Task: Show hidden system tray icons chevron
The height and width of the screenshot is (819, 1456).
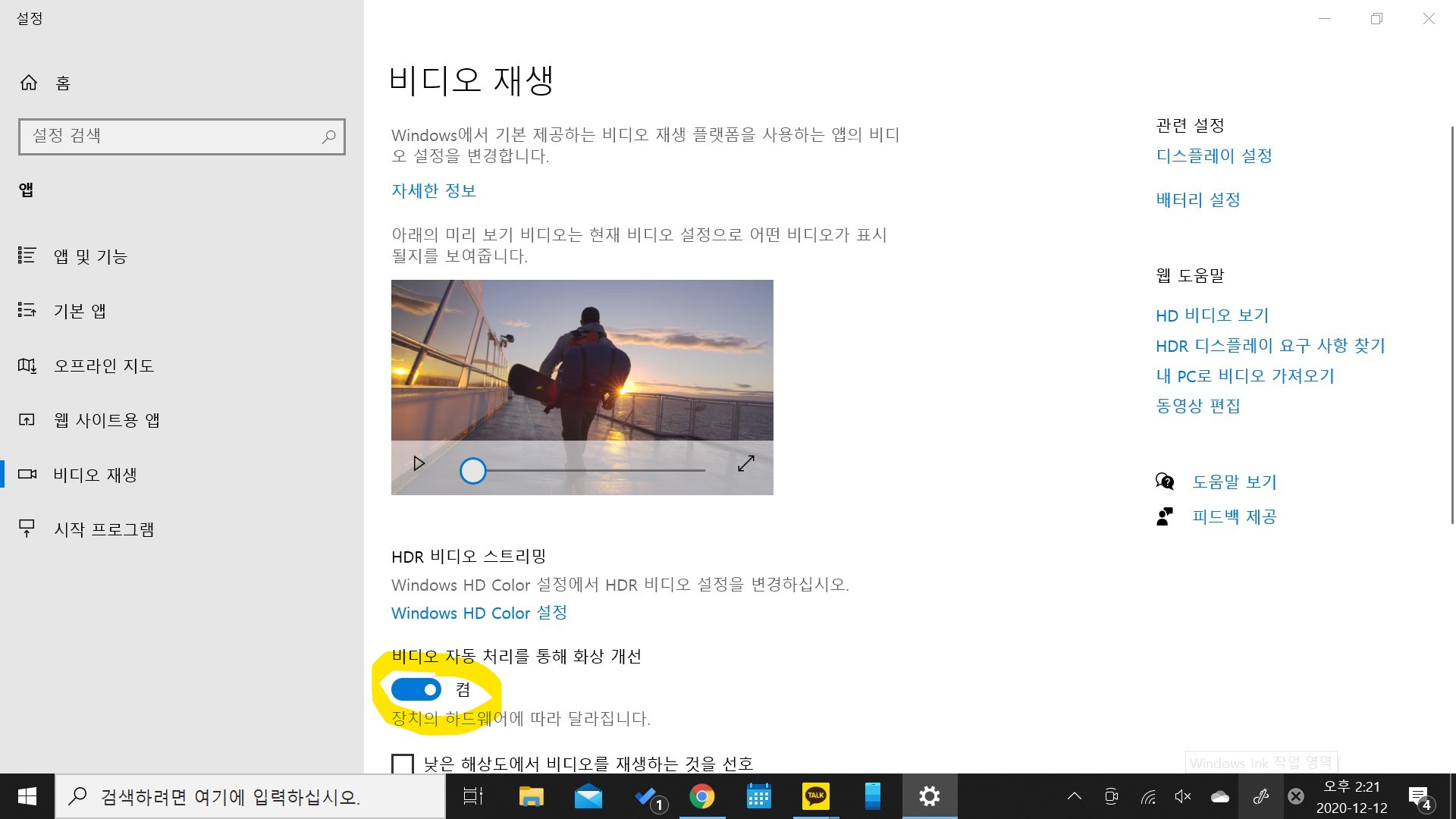Action: coord(1075,796)
